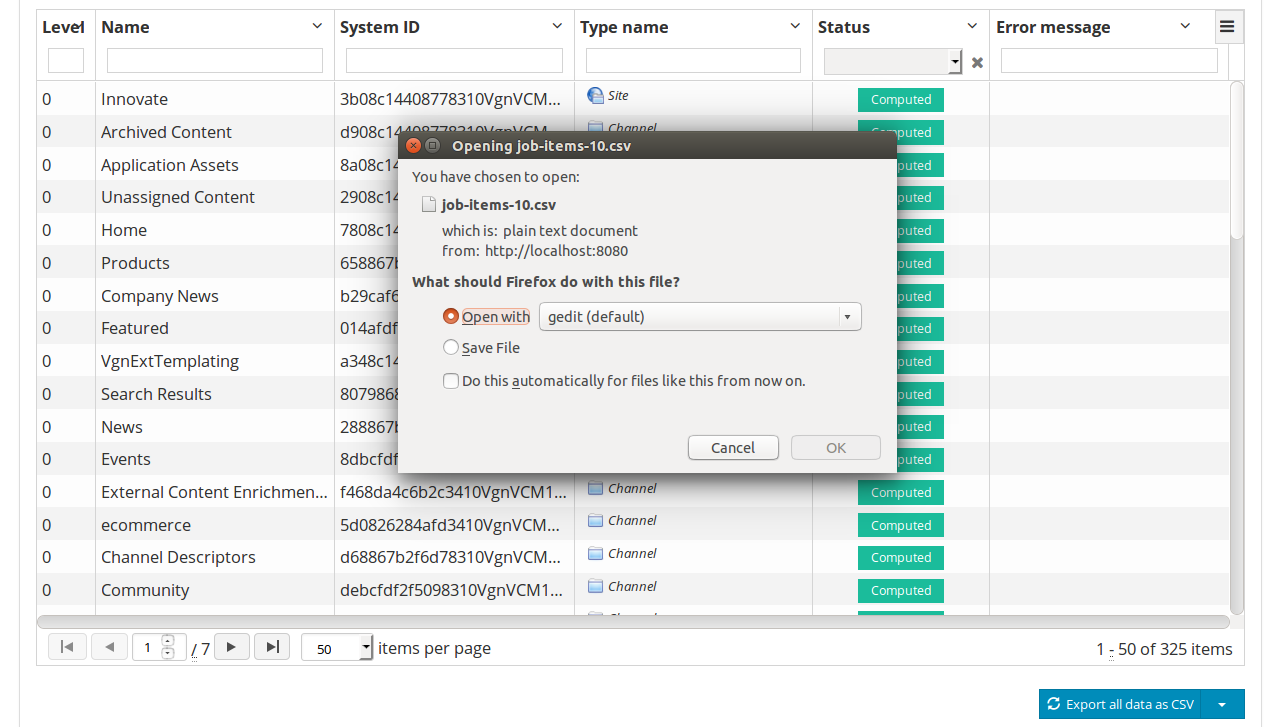Image resolution: width=1278 pixels, height=727 pixels.
Task: Click into the Type name filter field
Action: click(x=693, y=61)
